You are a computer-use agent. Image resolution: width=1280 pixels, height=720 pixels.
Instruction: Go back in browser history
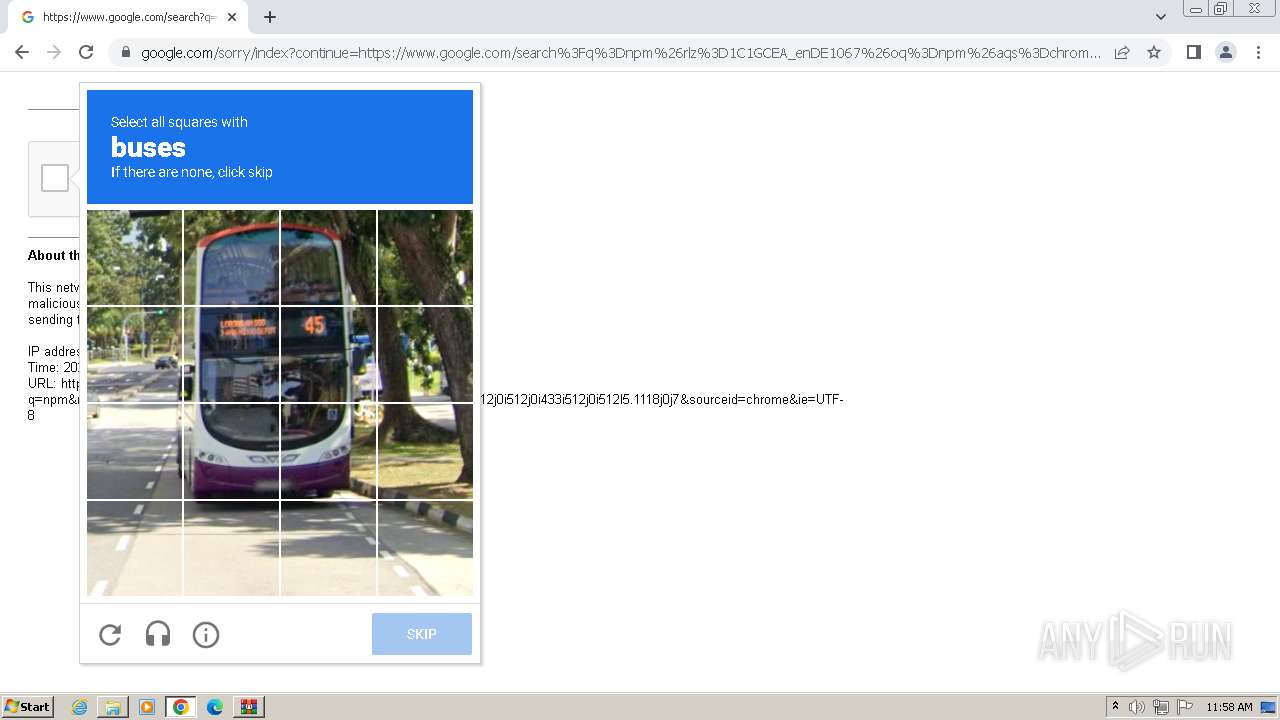point(22,52)
